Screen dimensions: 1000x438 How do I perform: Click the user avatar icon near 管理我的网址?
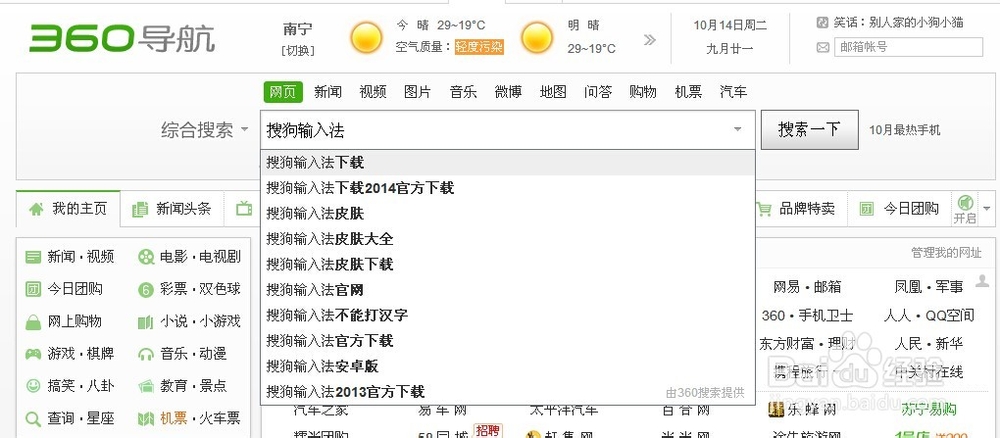(x=982, y=281)
